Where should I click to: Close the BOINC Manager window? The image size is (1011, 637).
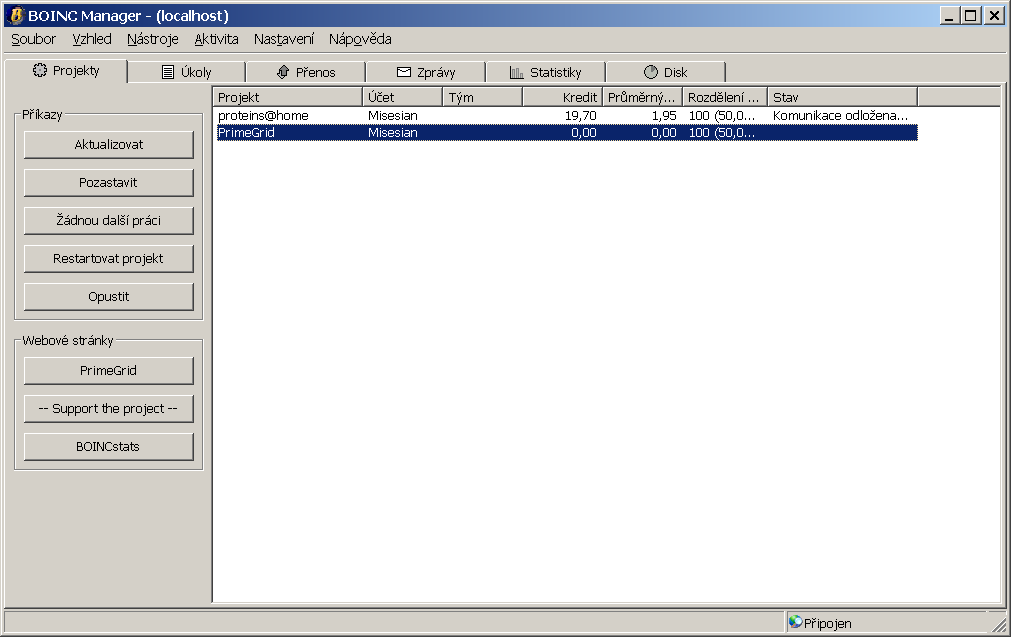click(x=995, y=15)
